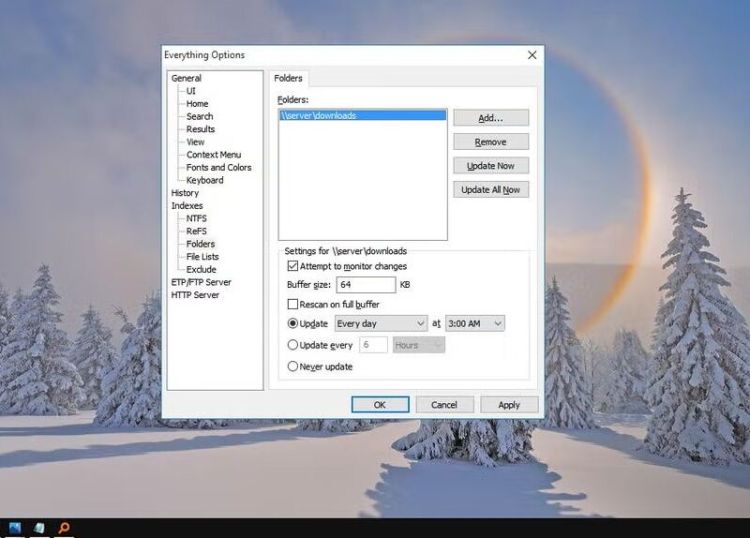Viewport: 750px width, 538px height.
Task: Select NTFS in the options tree
Action: (x=196, y=218)
